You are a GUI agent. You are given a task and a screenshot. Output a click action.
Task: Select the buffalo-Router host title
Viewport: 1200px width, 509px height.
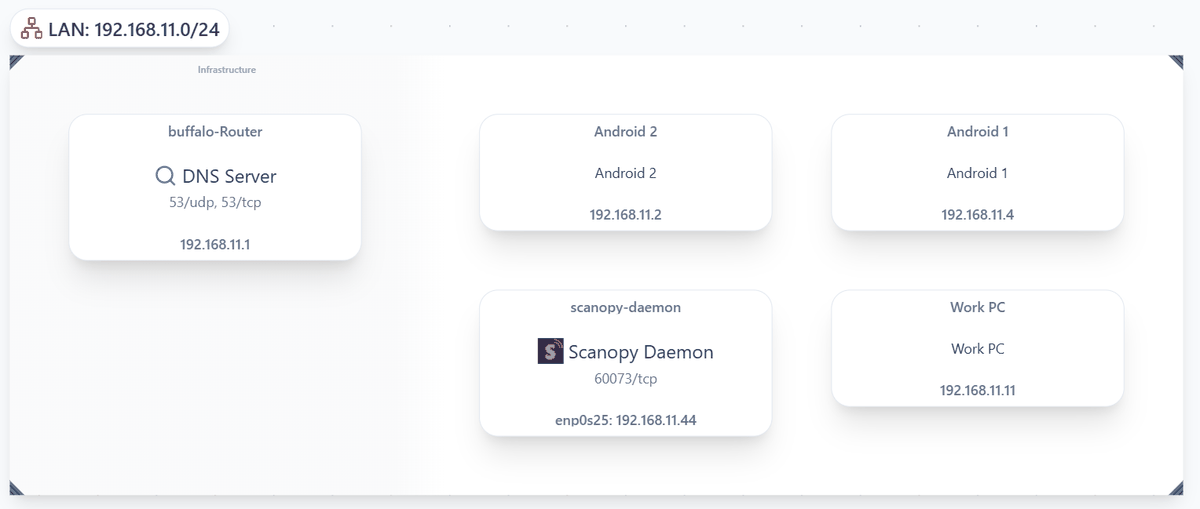[x=215, y=131]
